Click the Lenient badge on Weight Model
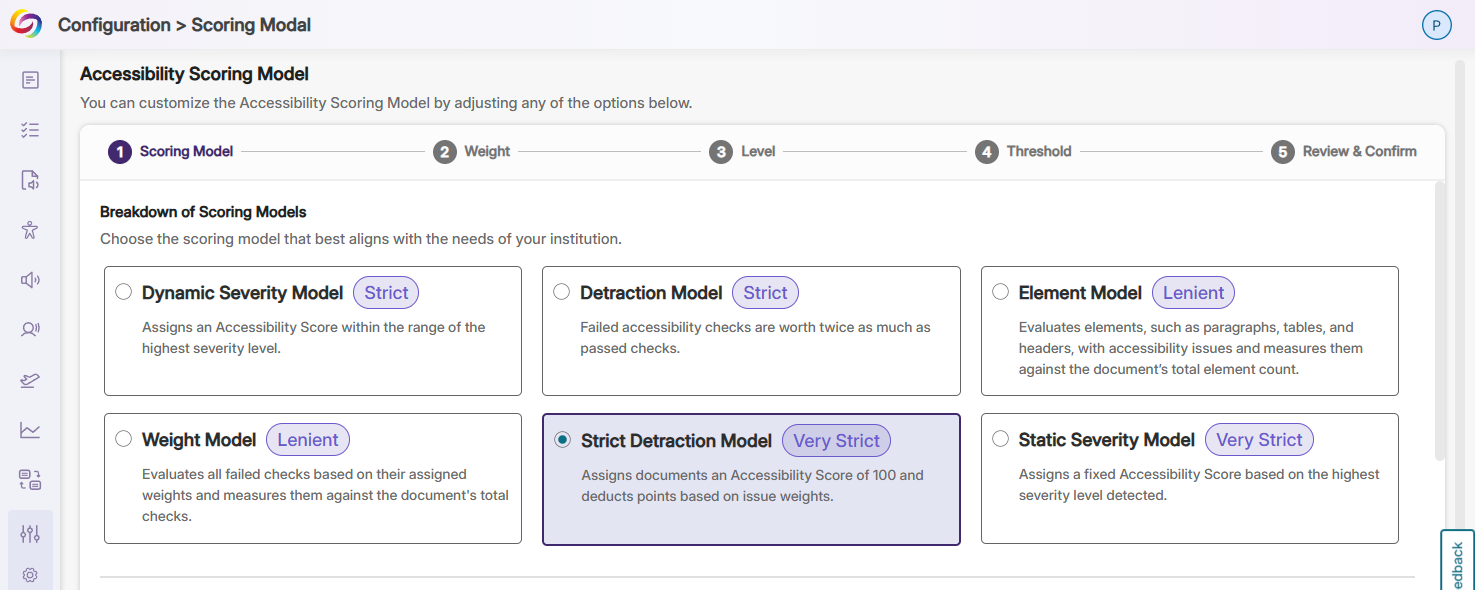Image resolution: width=1475 pixels, height=590 pixels. [308, 440]
